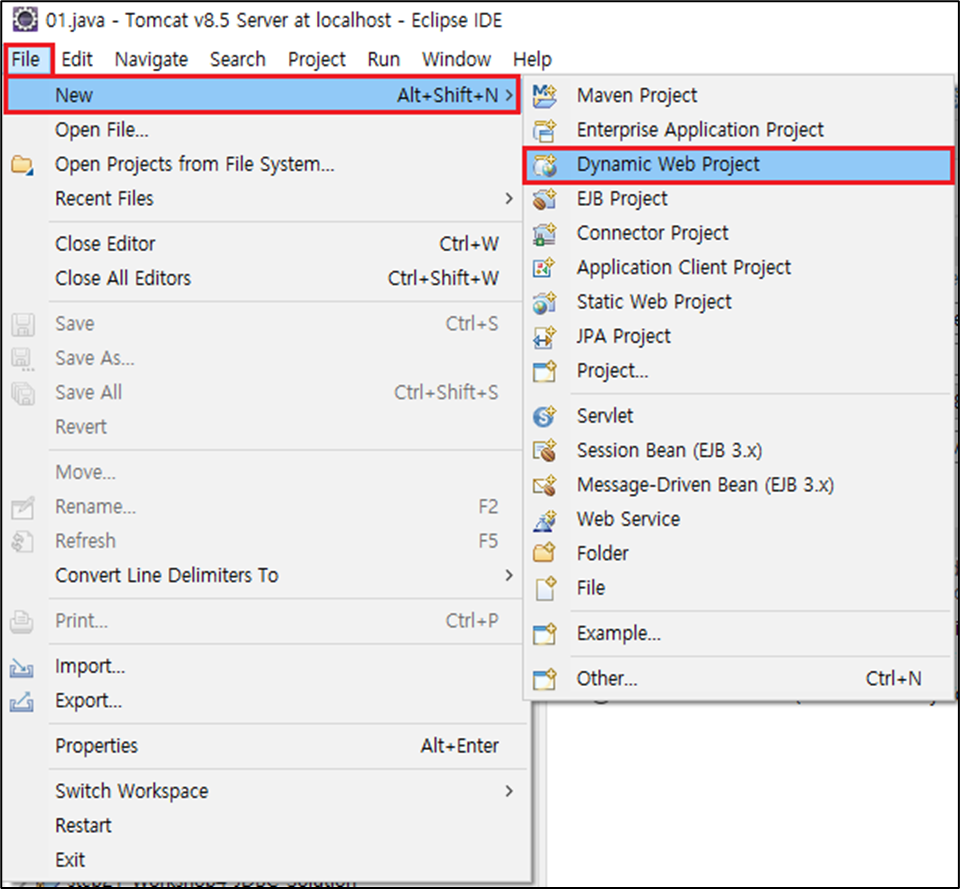Click the Project... wizard icon
The height and width of the screenshot is (889, 960).
coord(544,371)
